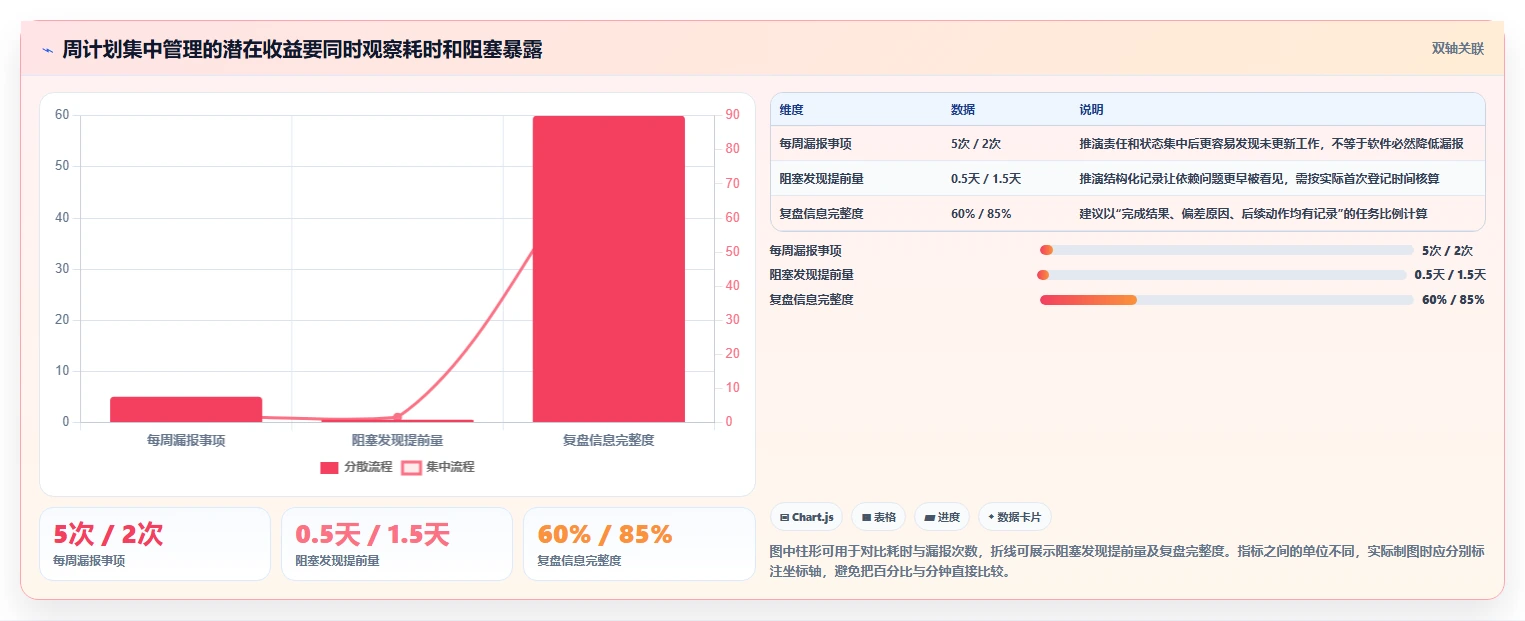Click the 每周漏报事项 progress bar
This screenshot has width=1525, height=621.
click(x=1226, y=250)
